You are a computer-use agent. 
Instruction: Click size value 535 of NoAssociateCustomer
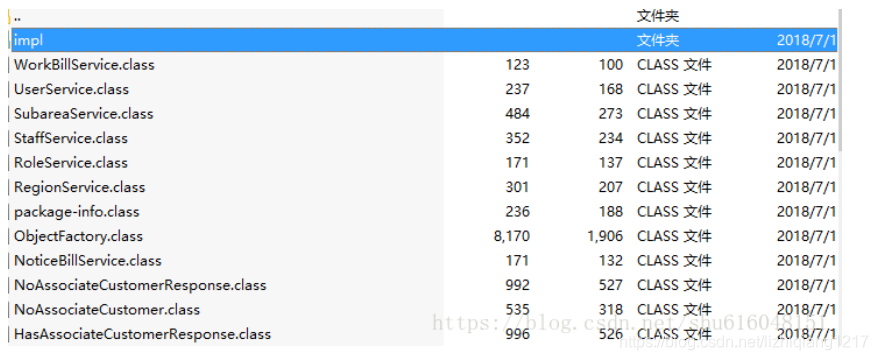[517, 310]
